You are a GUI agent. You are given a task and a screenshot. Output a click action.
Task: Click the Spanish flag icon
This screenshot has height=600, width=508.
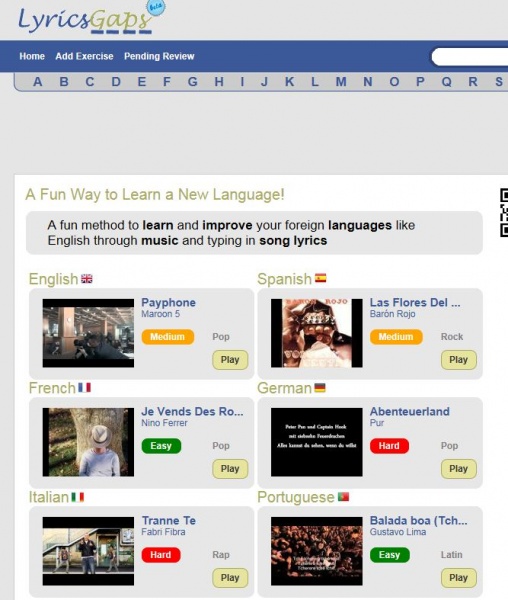pyautogui.click(x=321, y=278)
